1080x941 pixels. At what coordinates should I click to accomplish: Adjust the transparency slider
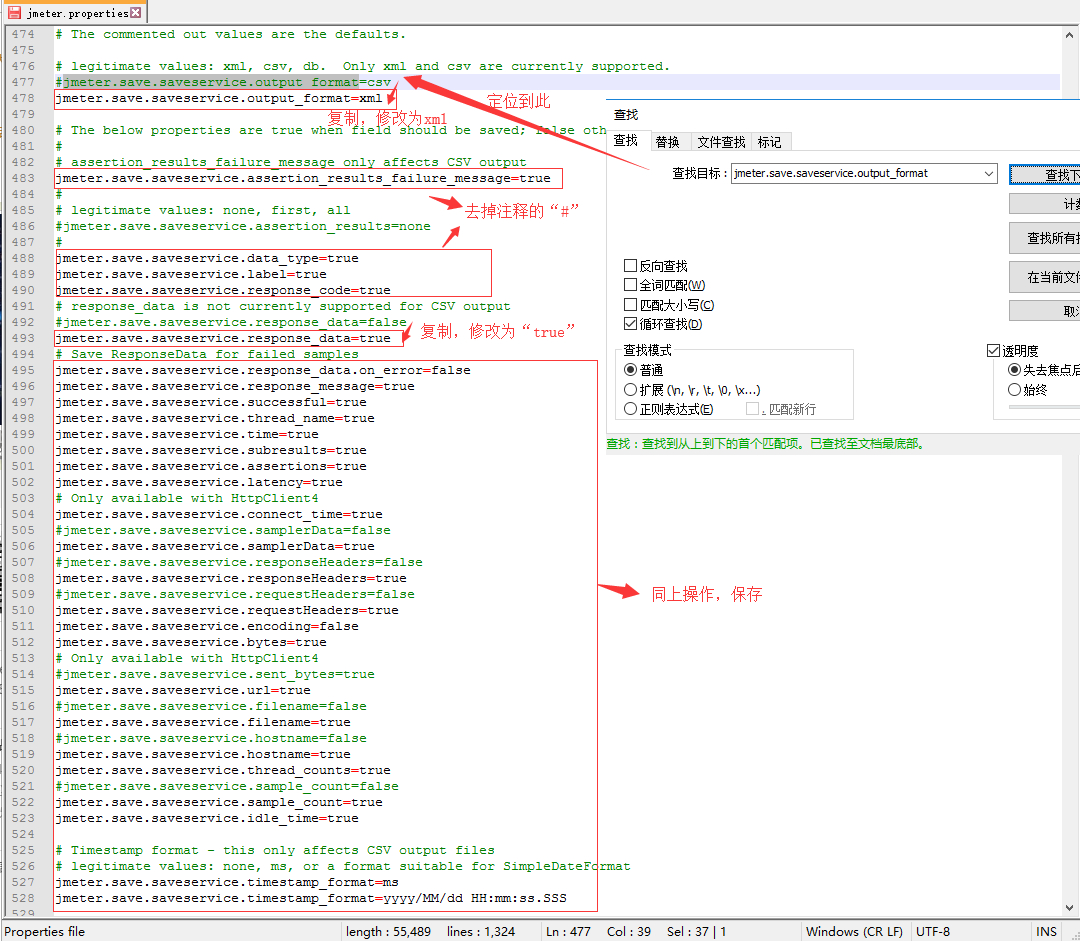point(1044,407)
